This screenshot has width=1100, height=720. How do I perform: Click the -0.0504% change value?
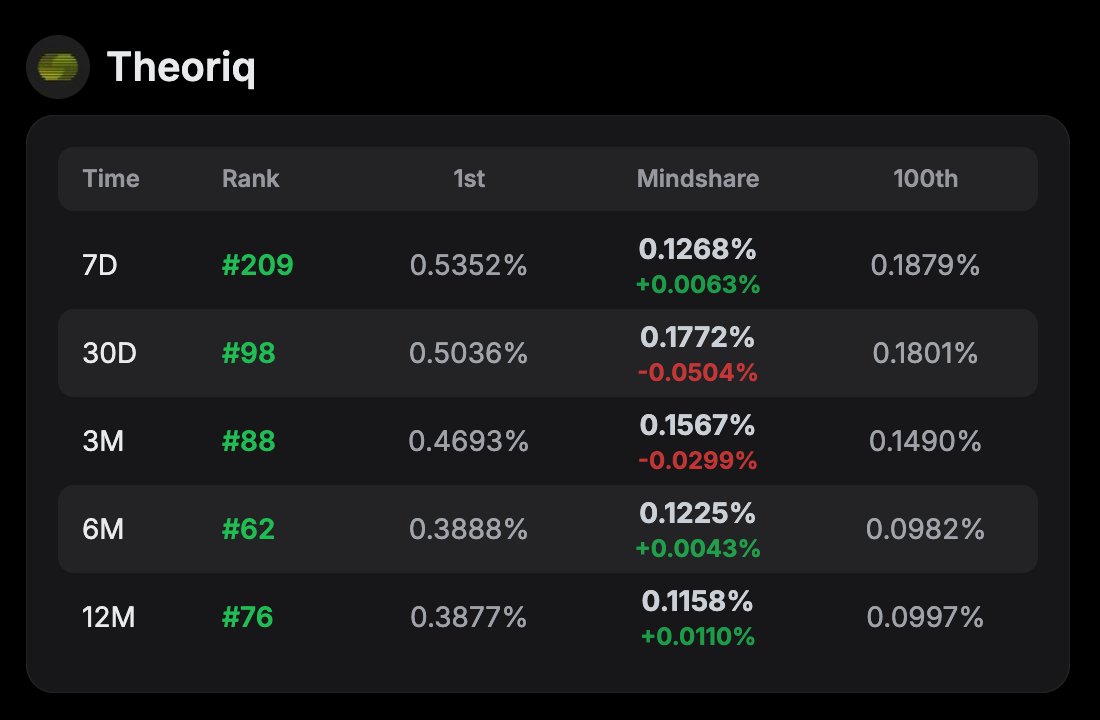[697, 373]
